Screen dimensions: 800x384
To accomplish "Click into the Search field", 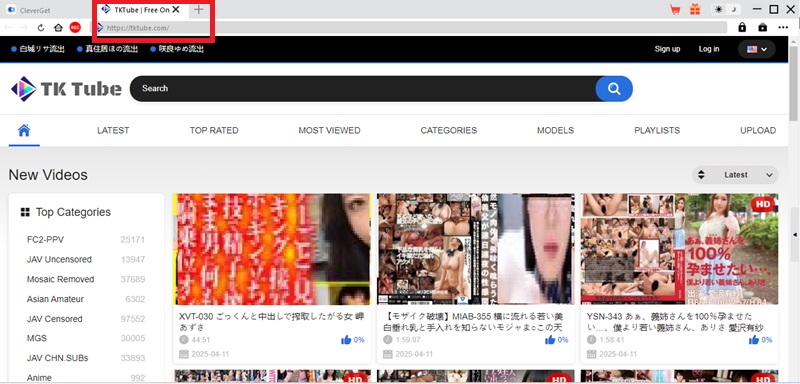I will click(362, 89).
